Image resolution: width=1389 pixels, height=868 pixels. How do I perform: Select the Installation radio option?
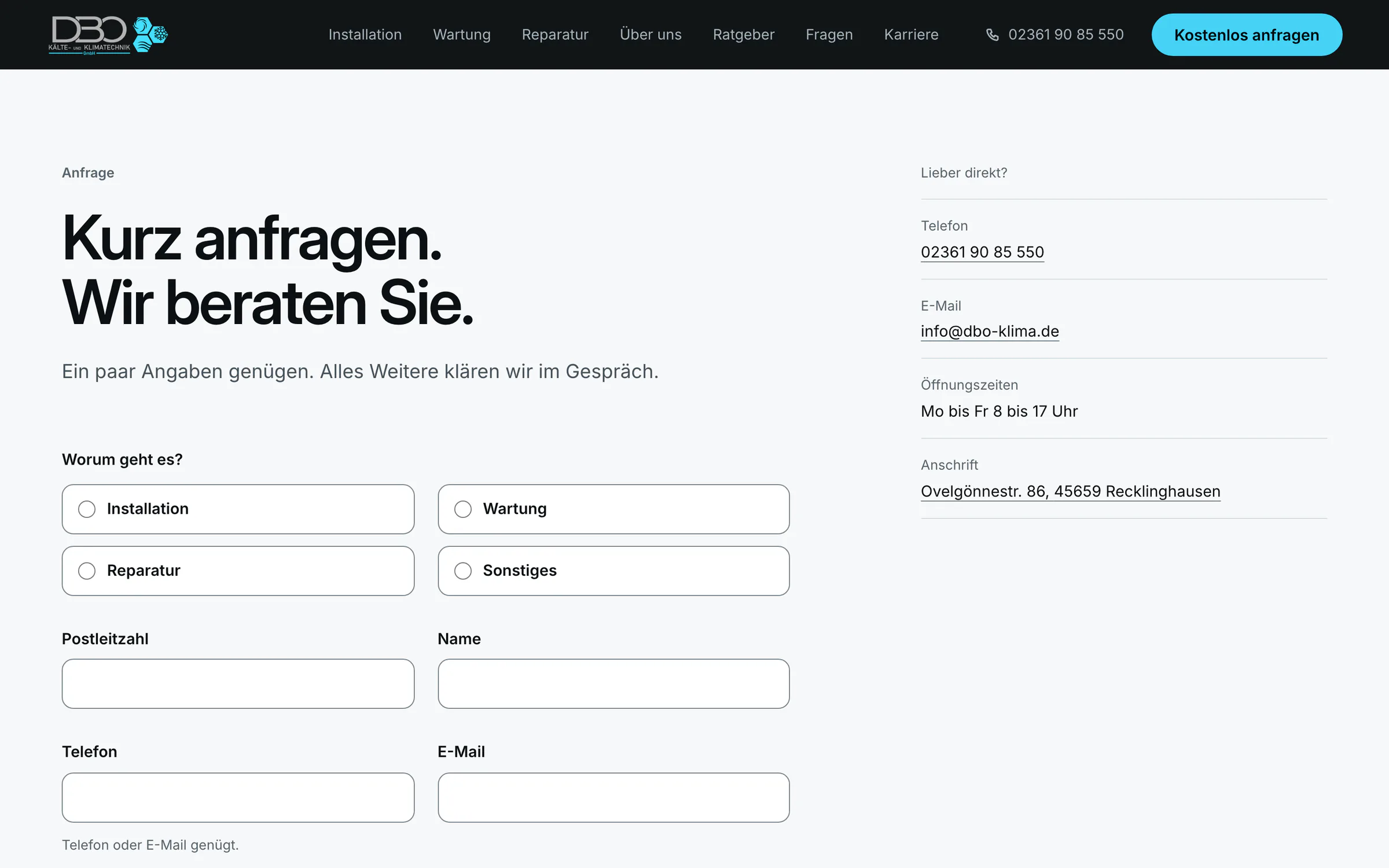click(x=238, y=509)
